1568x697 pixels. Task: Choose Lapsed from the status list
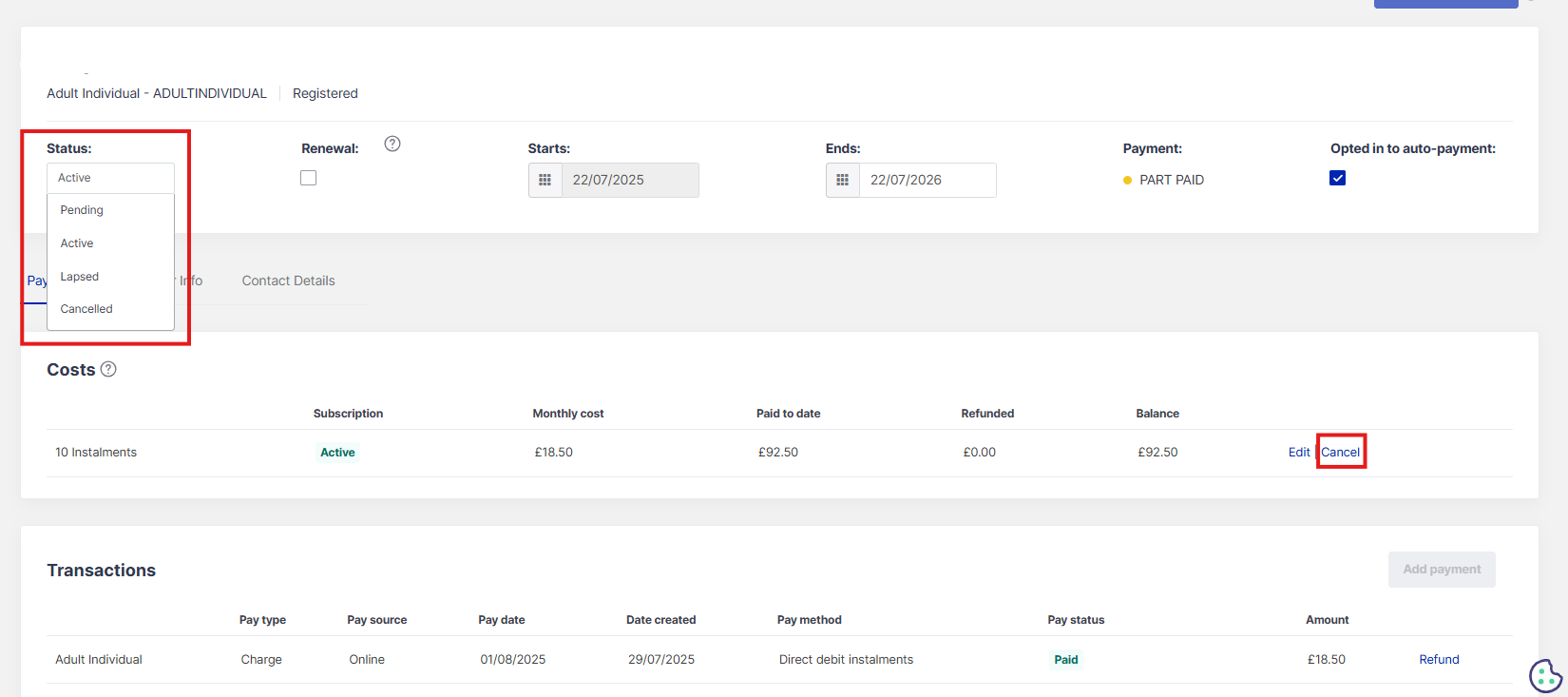pyautogui.click(x=80, y=277)
